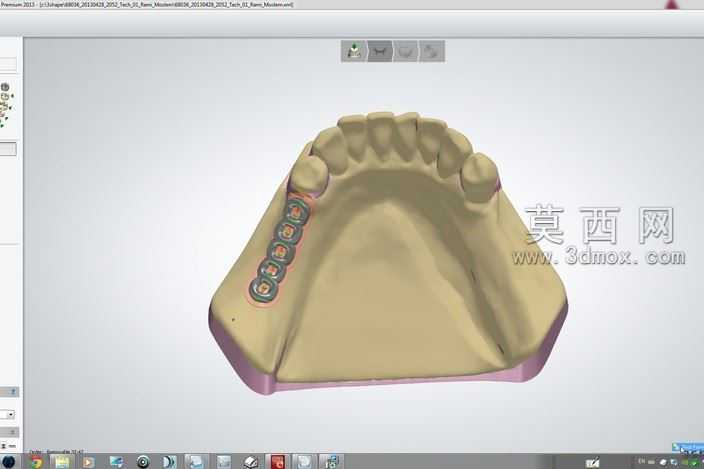Image resolution: width=704 pixels, height=469 pixels.
Task: Click the empty grey box in left panel
Action: (8, 149)
